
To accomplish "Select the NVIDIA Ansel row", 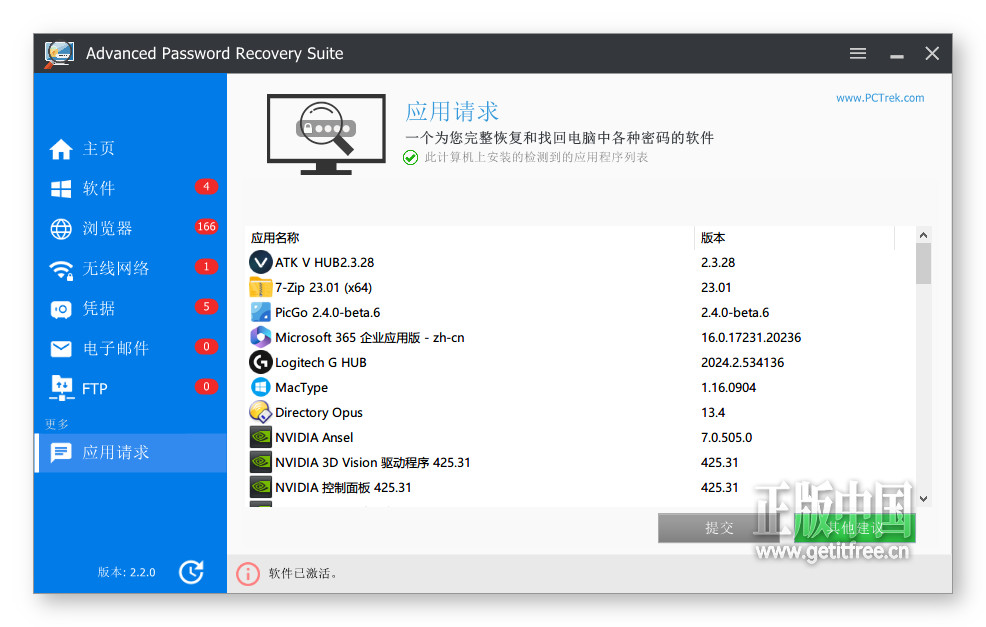I will pyautogui.click(x=580, y=438).
